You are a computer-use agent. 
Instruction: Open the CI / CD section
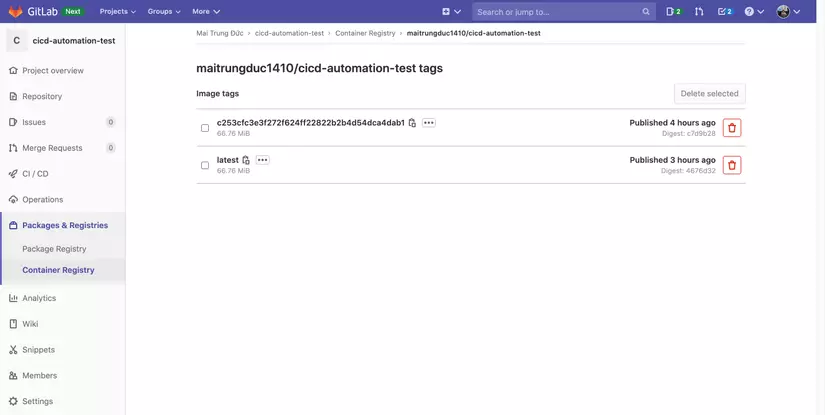point(35,174)
